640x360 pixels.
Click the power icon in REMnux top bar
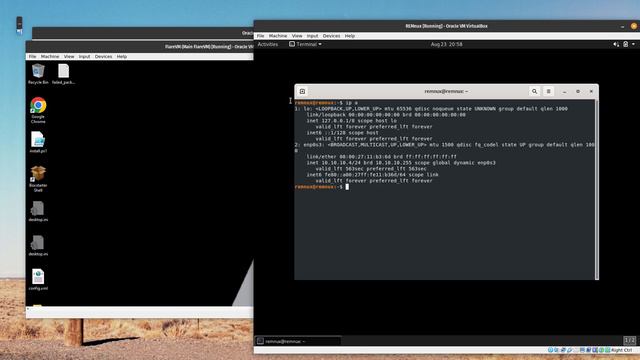[x=625, y=44]
